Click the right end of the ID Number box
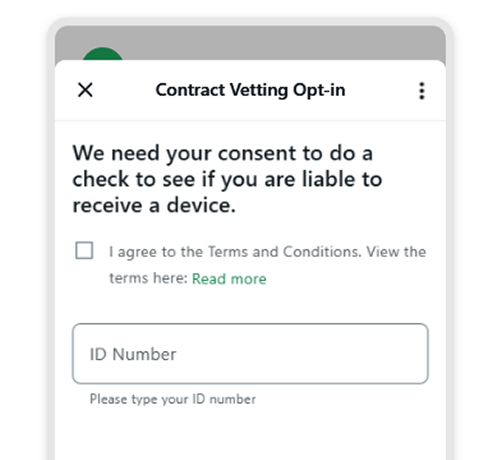This screenshot has height=460, width=502. click(x=410, y=354)
